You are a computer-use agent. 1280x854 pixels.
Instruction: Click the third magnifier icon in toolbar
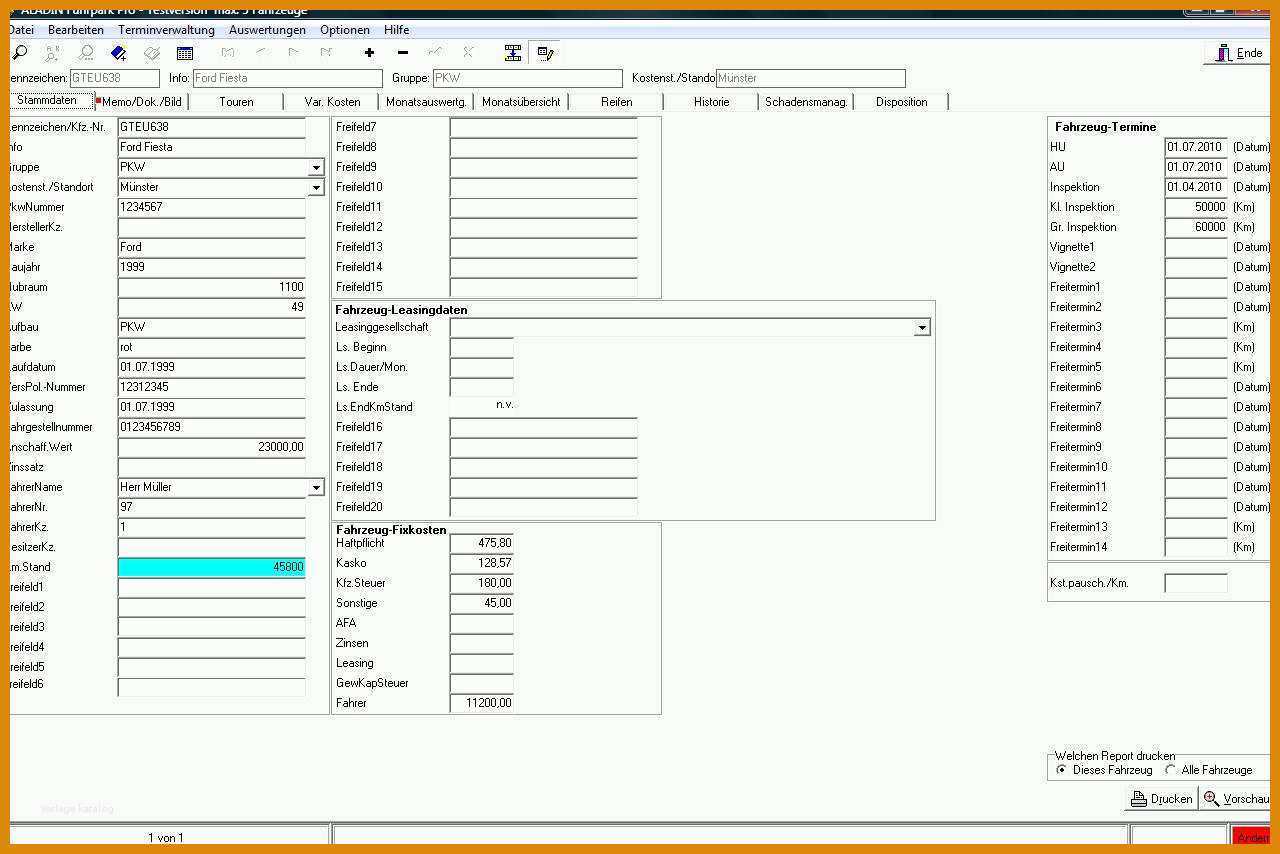pyautogui.click(x=86, y=53)
